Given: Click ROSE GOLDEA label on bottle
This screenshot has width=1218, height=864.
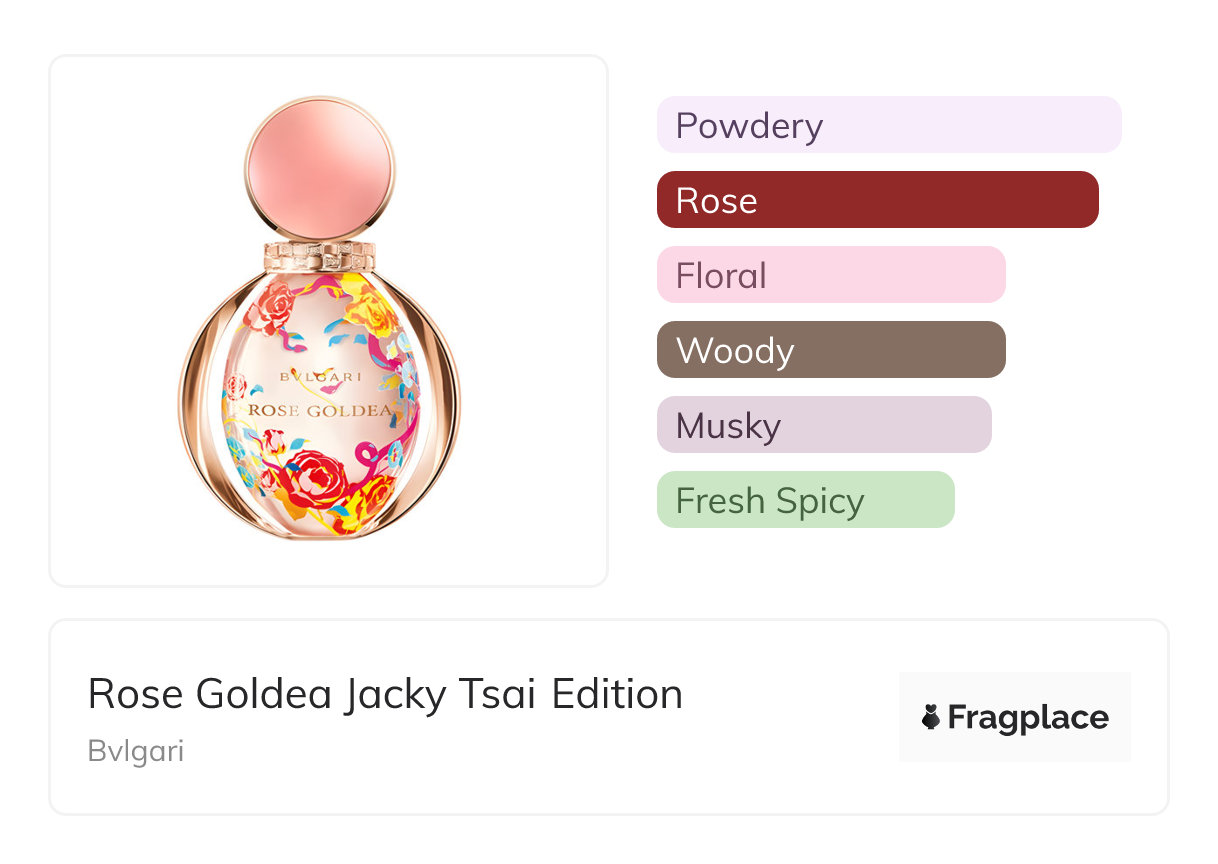Looking at the screenshot, I should [x=319, y=409].
